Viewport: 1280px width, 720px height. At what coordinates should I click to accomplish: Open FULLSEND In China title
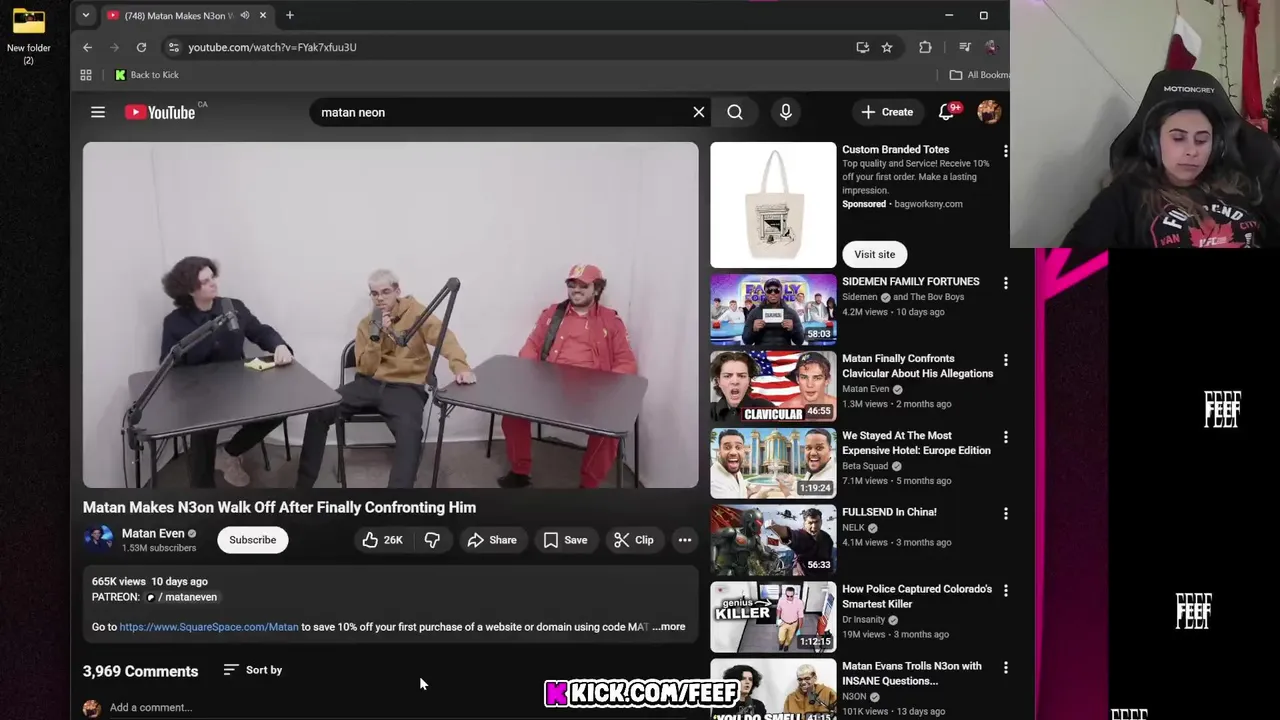(x=889, y=512)
